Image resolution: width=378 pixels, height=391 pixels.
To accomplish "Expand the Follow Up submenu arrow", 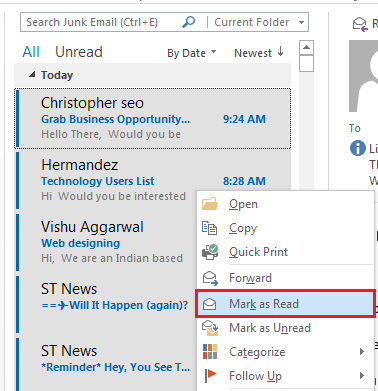I will point(362,376).
